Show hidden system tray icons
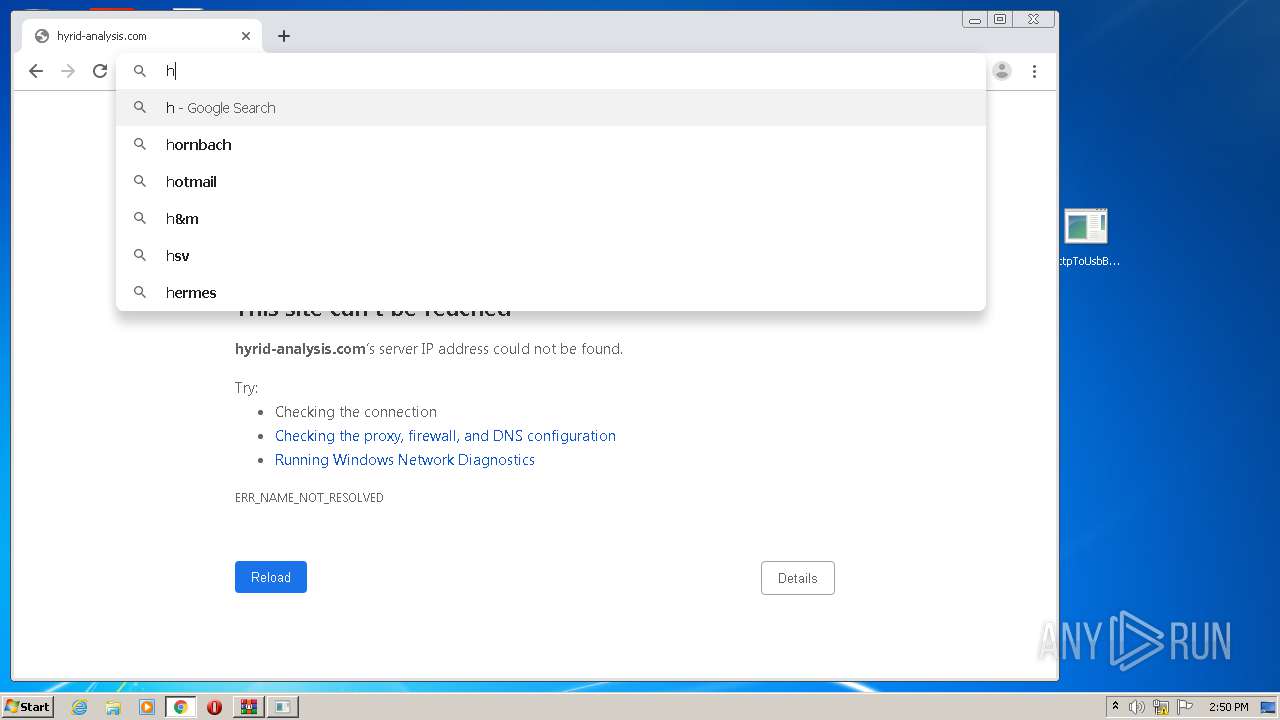Viewport: 1280px width, 720px height. (x=1115, y=707)
